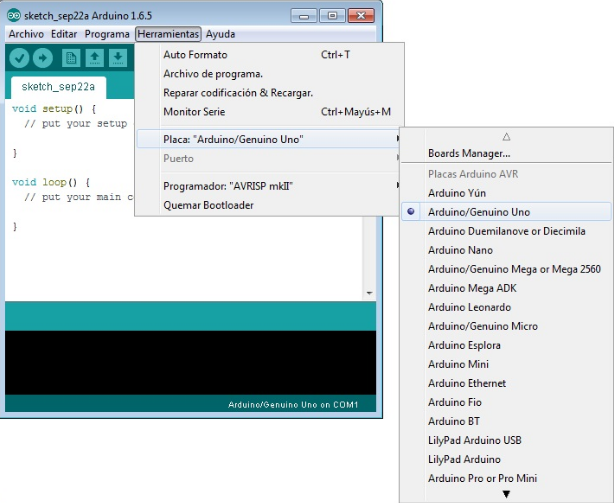
Task: Open Monitor Serie
Action: [x=269, y=112]
